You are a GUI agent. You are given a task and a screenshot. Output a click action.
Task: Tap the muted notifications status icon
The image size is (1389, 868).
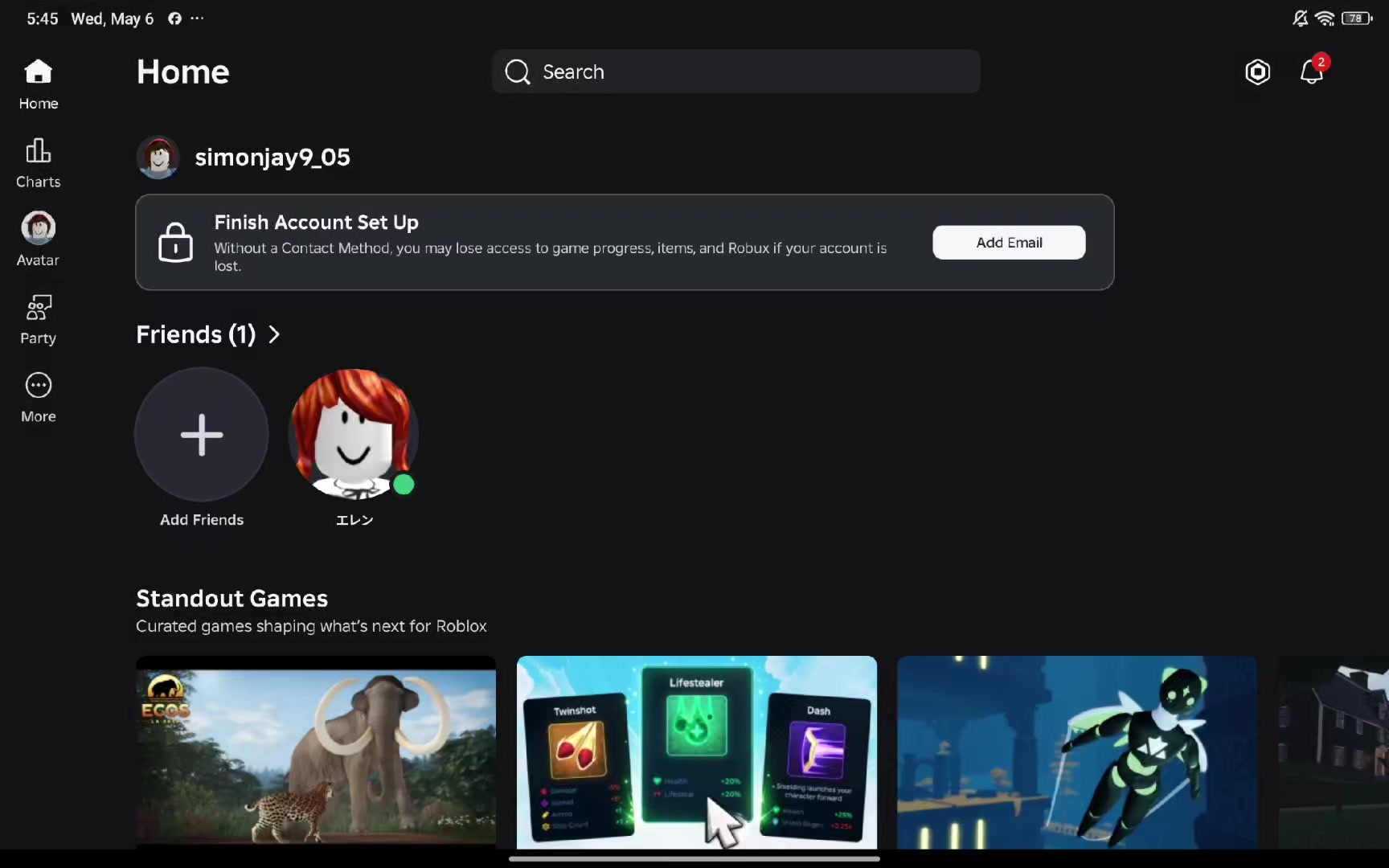(1300, 18)
